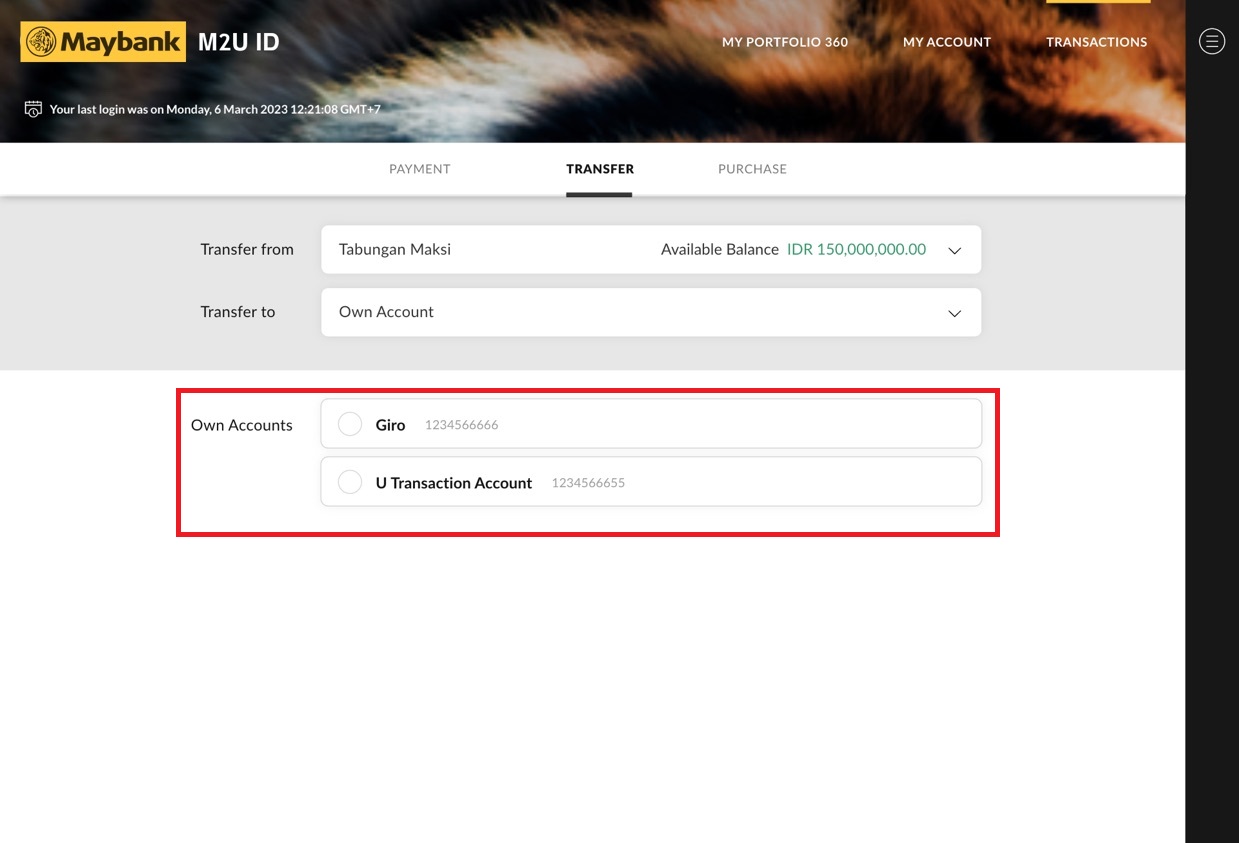Click Giro account number 1234566666
Screen dimensions: 1239x843
click(x=461, y=425)
